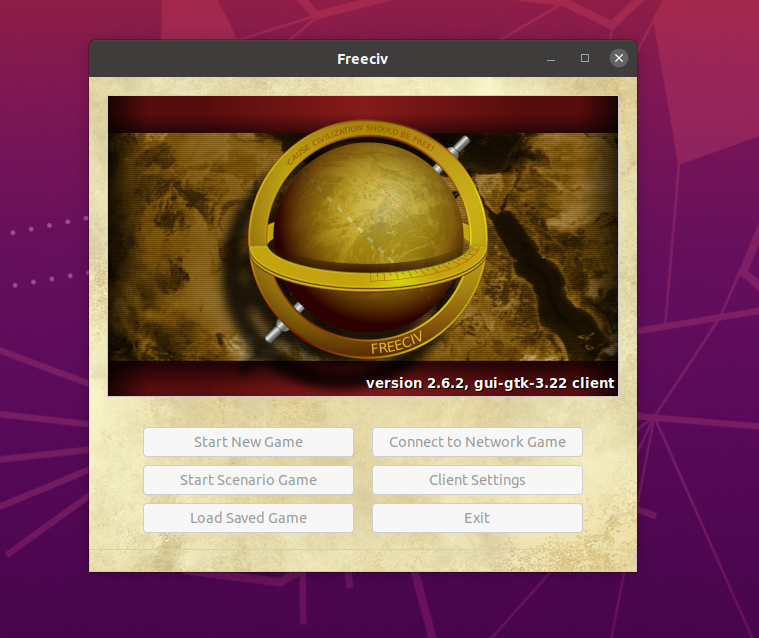
Task: Close the Freeciv window
Action: click(x=619, y=59)
